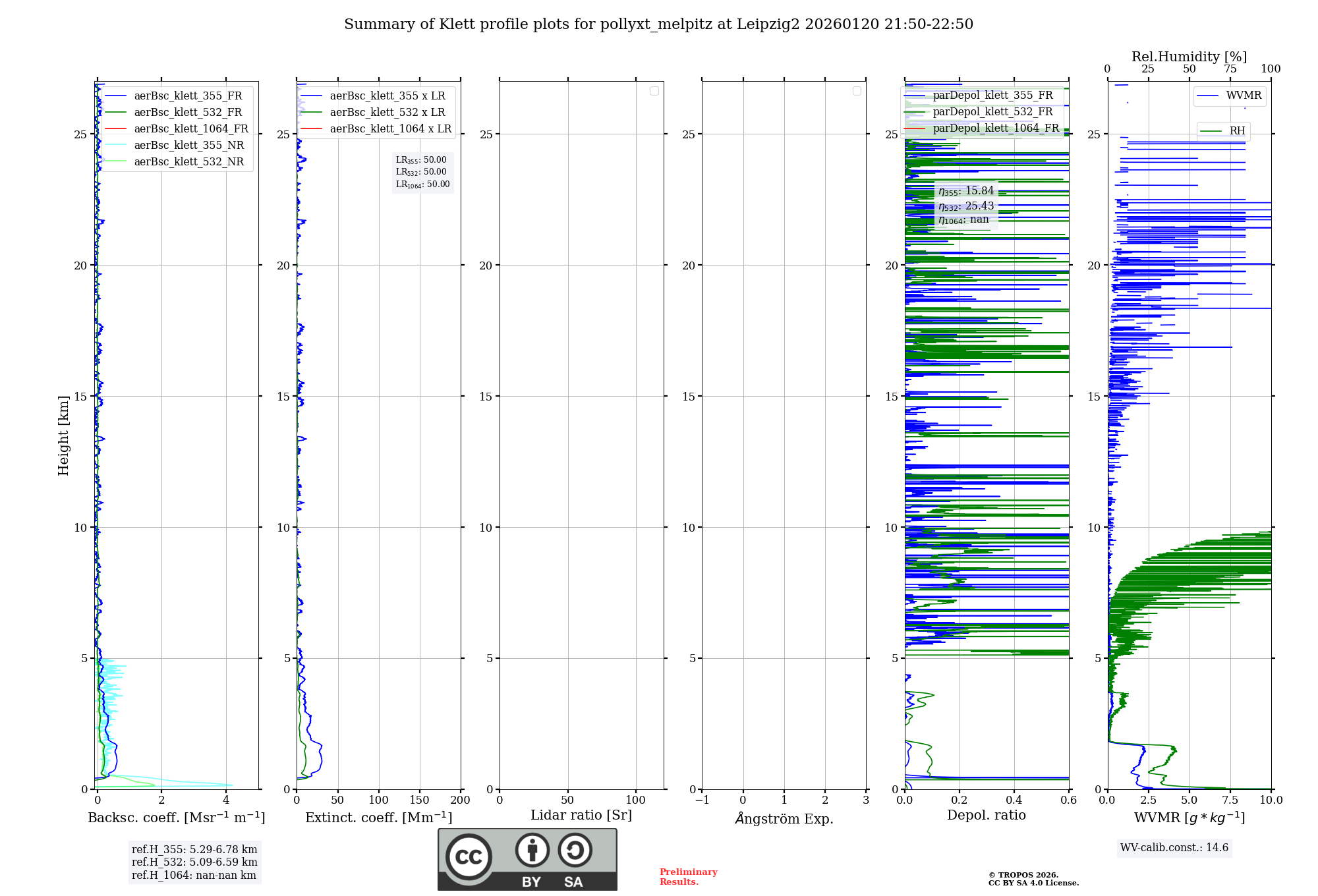Select aerBsc_klett_1064 x LR legend entry
The width and height of the screenshot is (1318, 896).
click(390, 129)
